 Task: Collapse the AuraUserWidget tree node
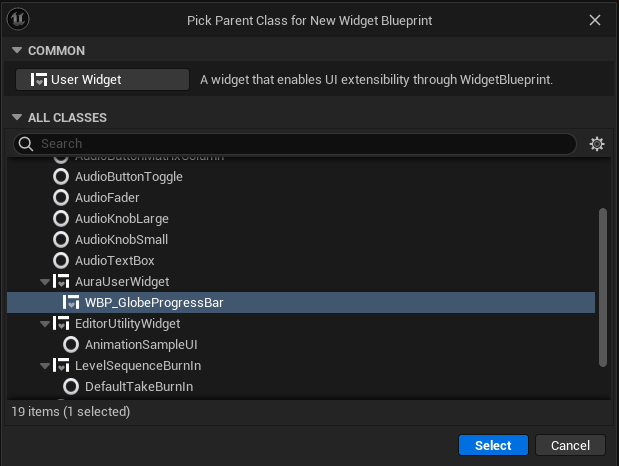point(44,282)
